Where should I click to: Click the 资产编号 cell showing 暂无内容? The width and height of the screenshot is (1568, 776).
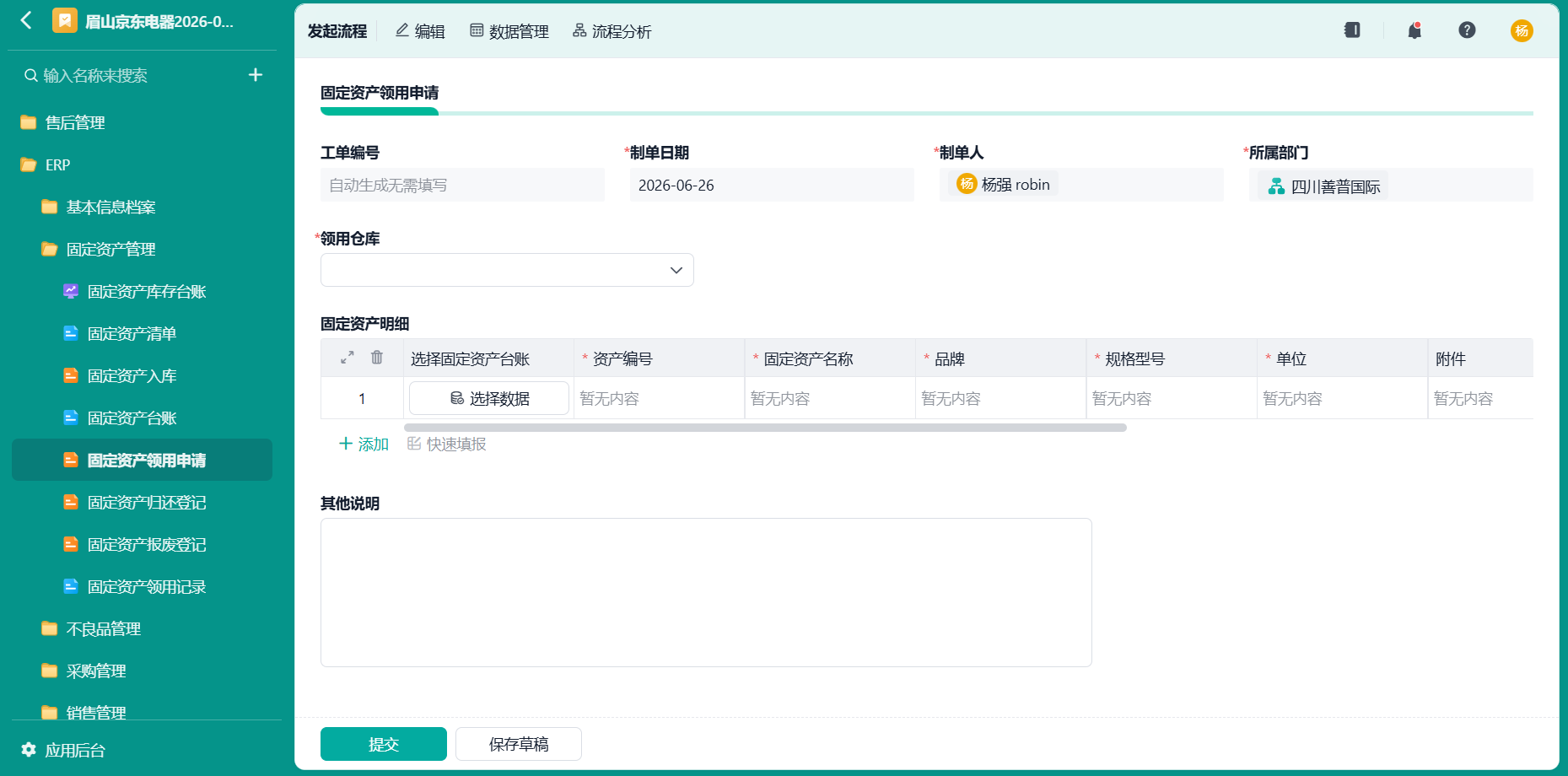[x=659, y=398]
